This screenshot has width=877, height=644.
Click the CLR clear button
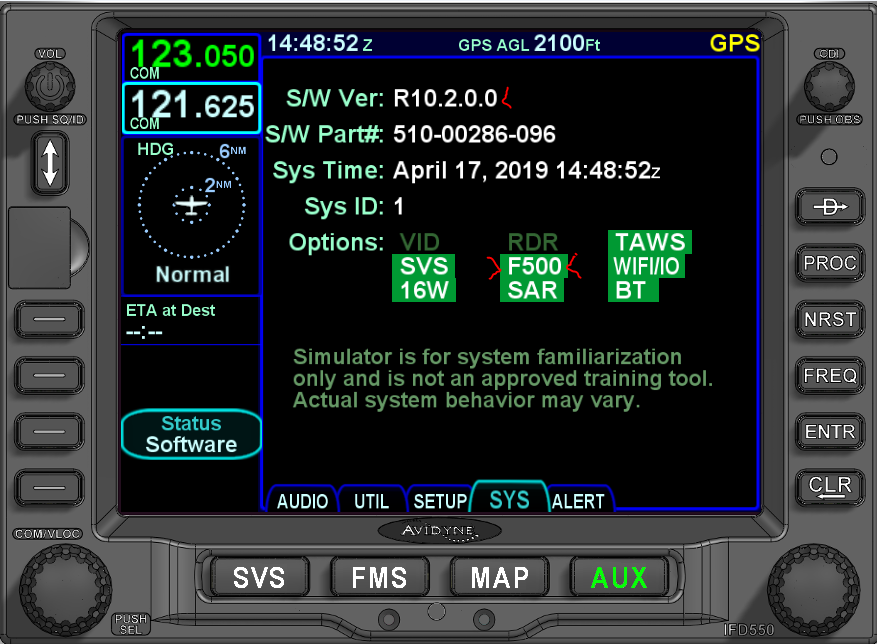pos(830,487)
